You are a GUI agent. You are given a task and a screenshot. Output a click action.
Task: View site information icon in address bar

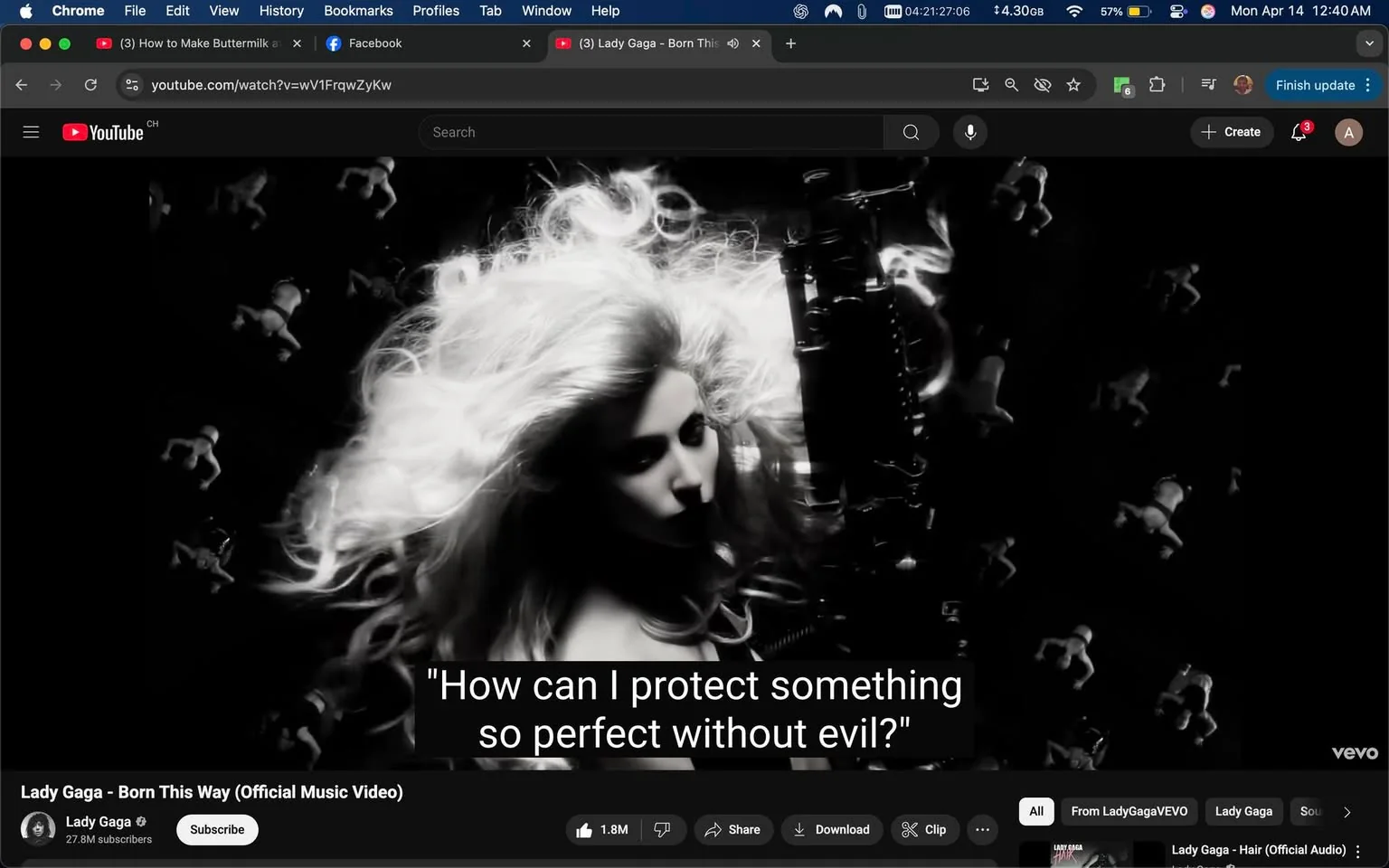click(x=132, y=85)
